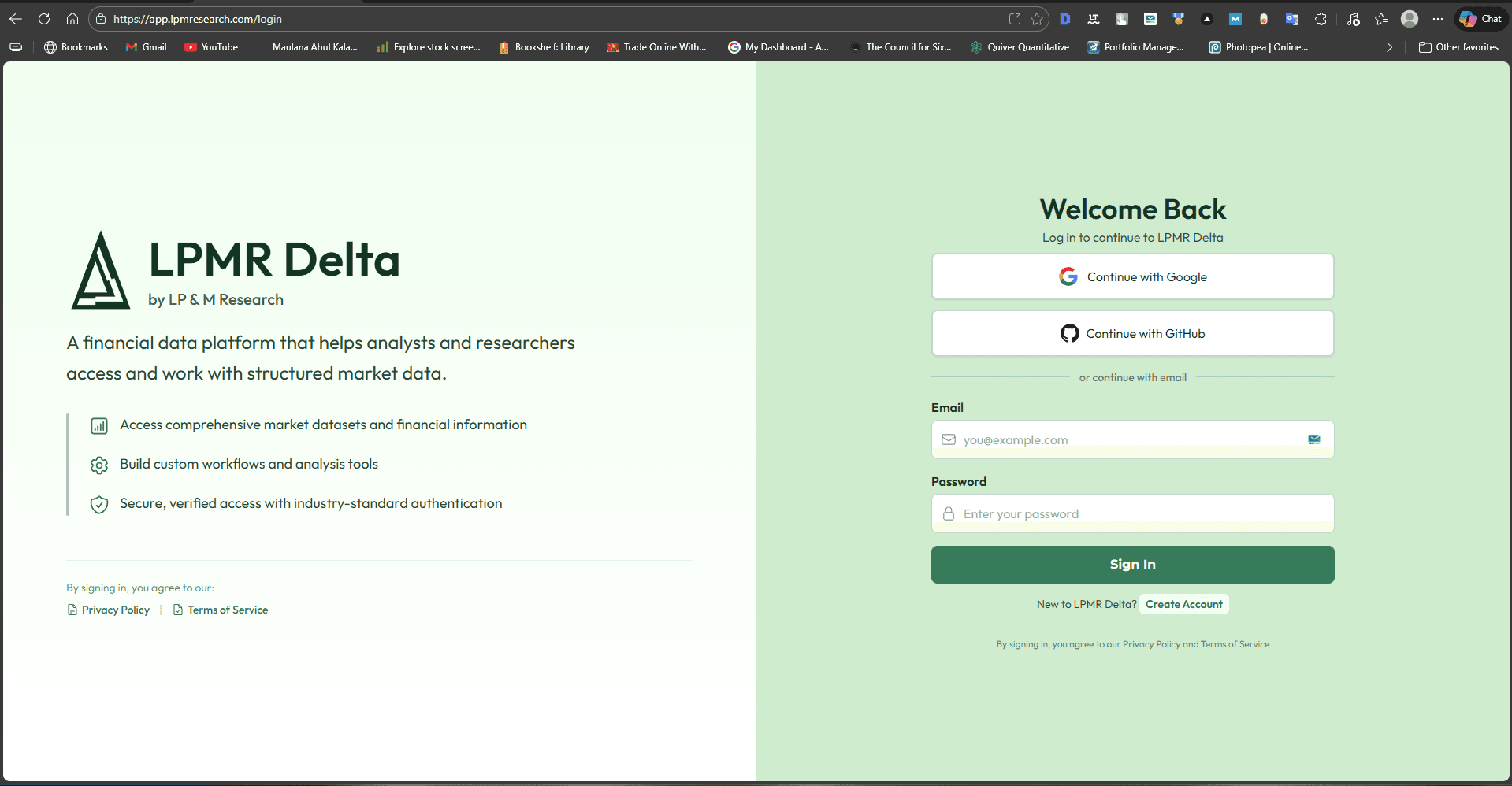Click the star icon to favorite this page

(1037, 19)
